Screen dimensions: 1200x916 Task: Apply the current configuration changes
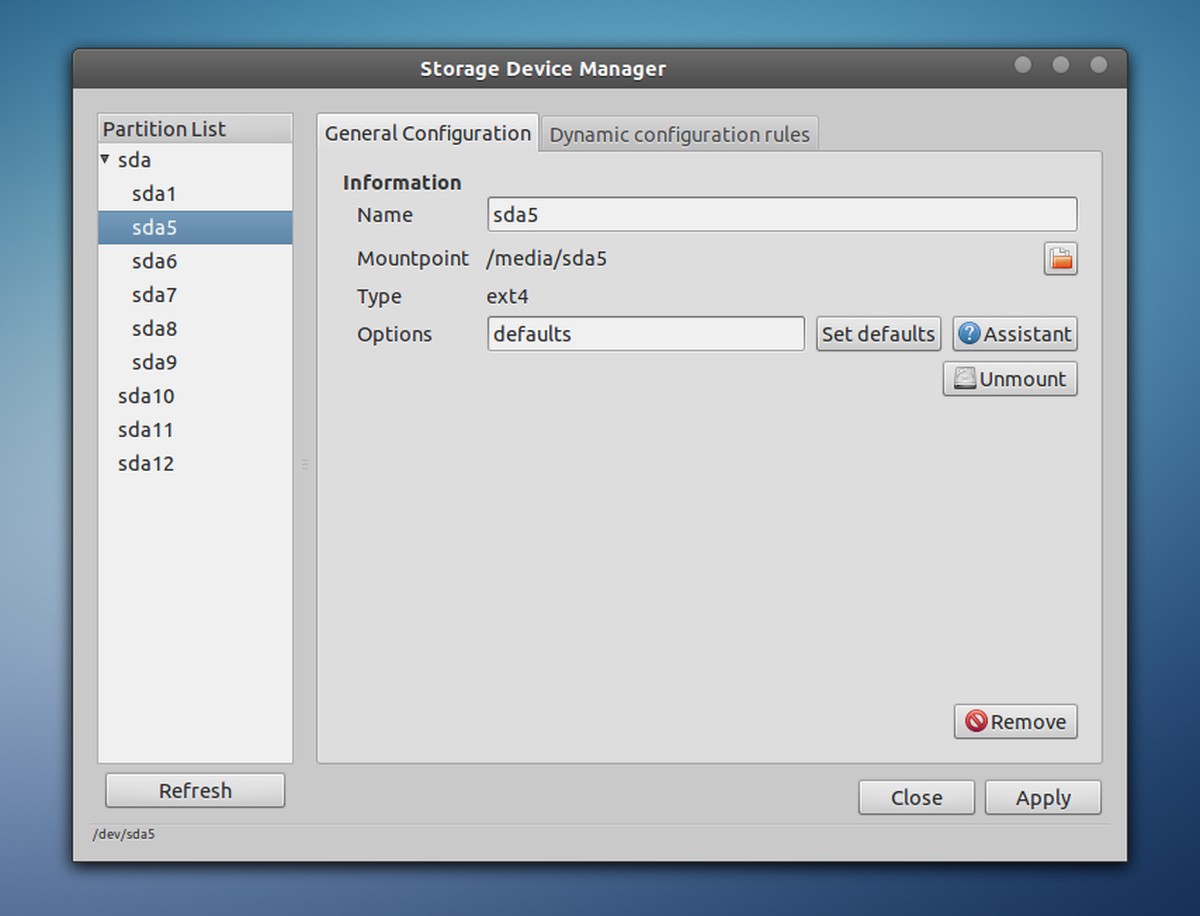click(1043, 797)
